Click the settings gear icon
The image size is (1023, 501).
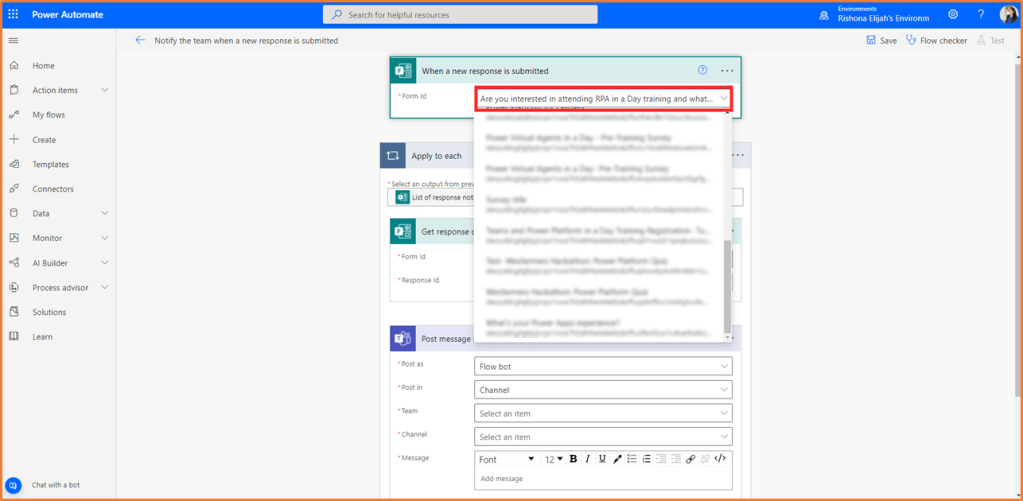(953, 14)
